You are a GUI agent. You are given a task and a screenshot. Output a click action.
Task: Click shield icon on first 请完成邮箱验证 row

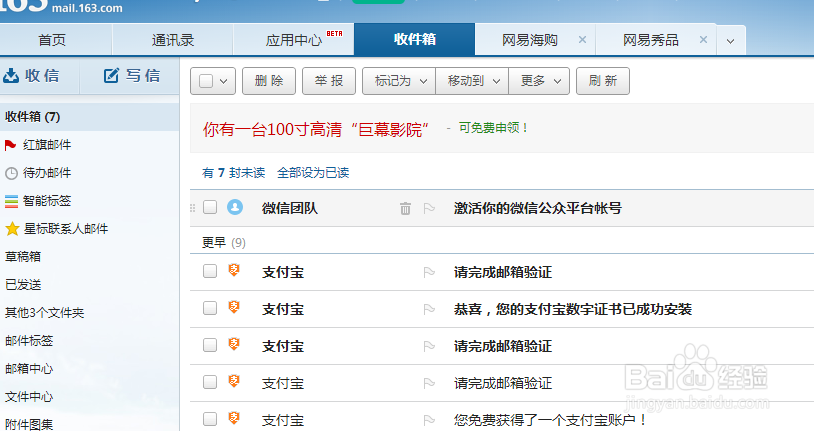[x=234, y=270]
